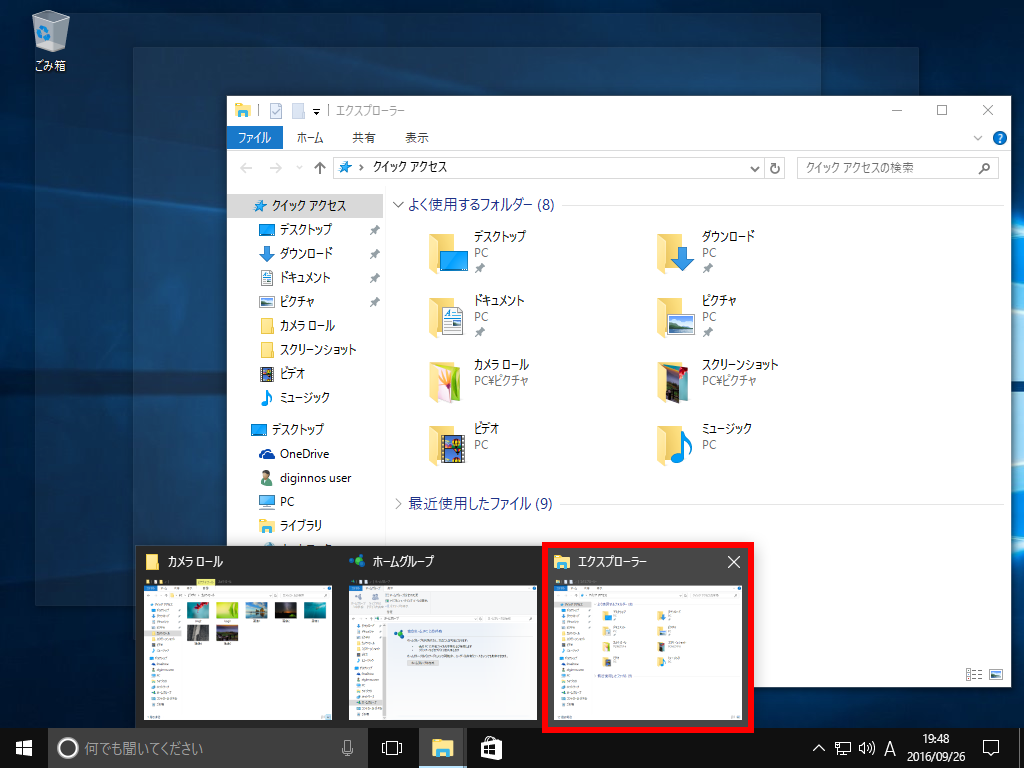Screen dimensions: 1024x768
Task: Open the Windows Store taskbar icon
Action: [x=491, y=748]
